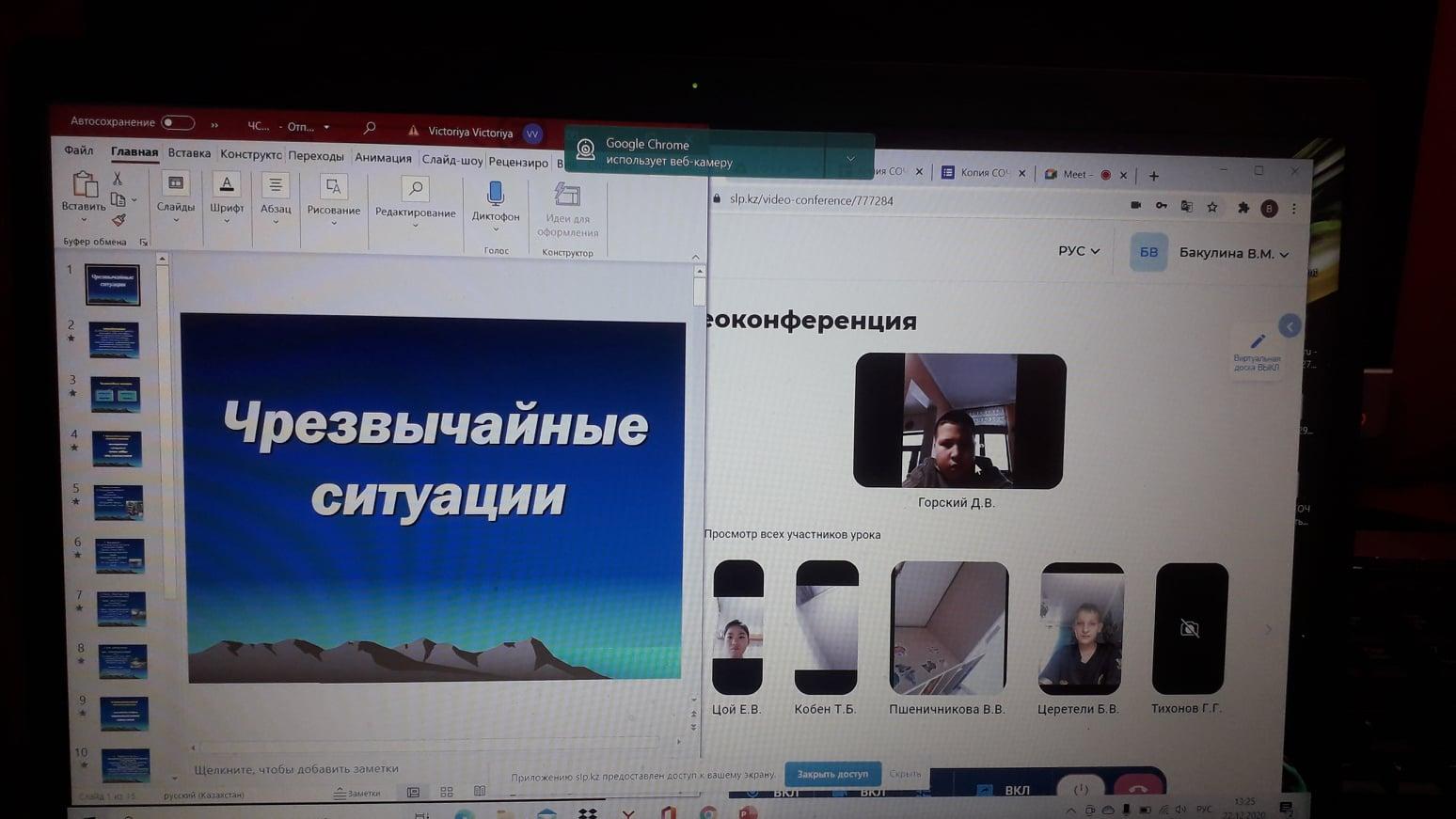Open the РУС language dropdown
This screenshot has width=1456, height=819.
tap(1078, 251)
